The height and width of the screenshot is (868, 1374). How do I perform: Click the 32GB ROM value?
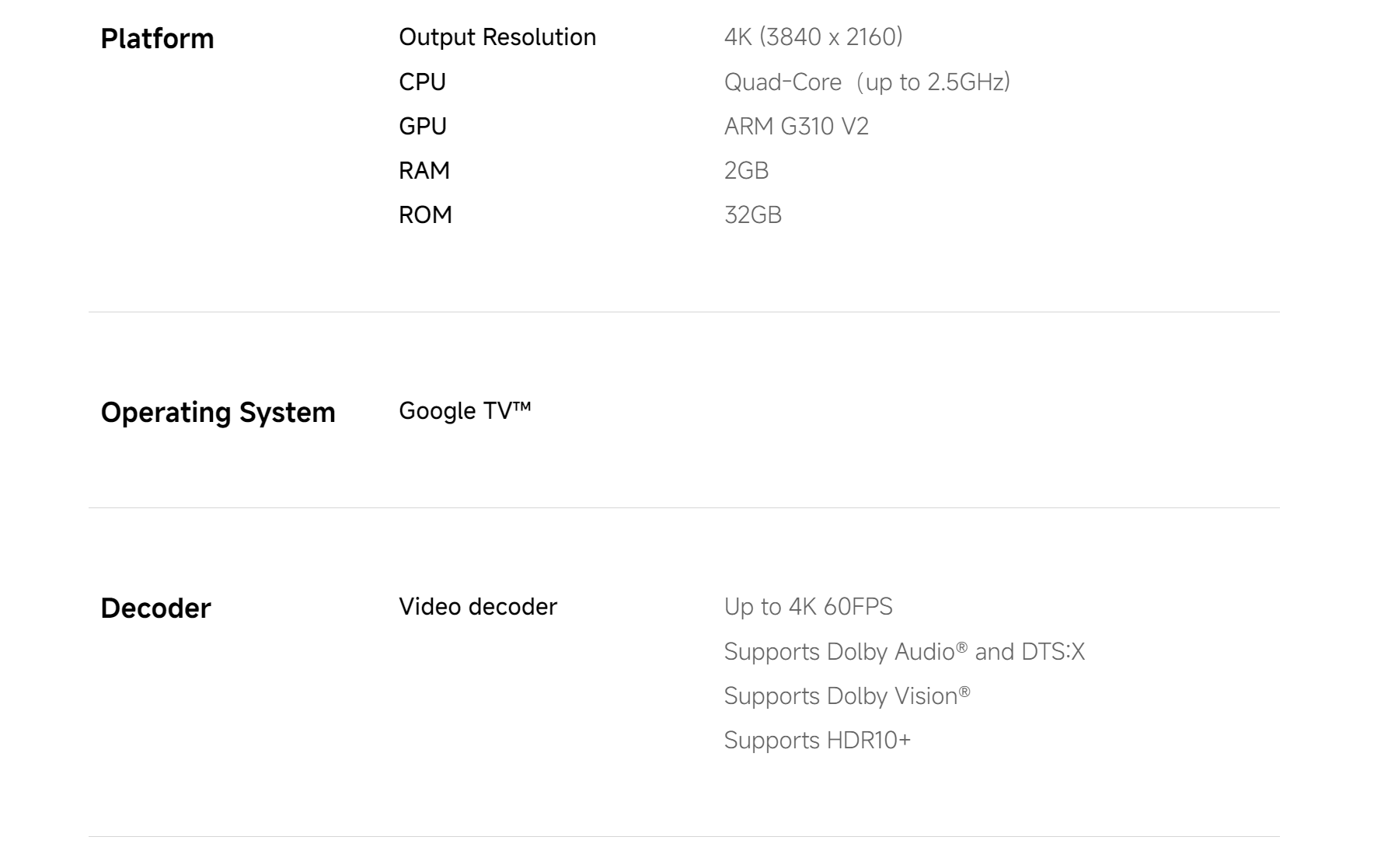[752, 214]
